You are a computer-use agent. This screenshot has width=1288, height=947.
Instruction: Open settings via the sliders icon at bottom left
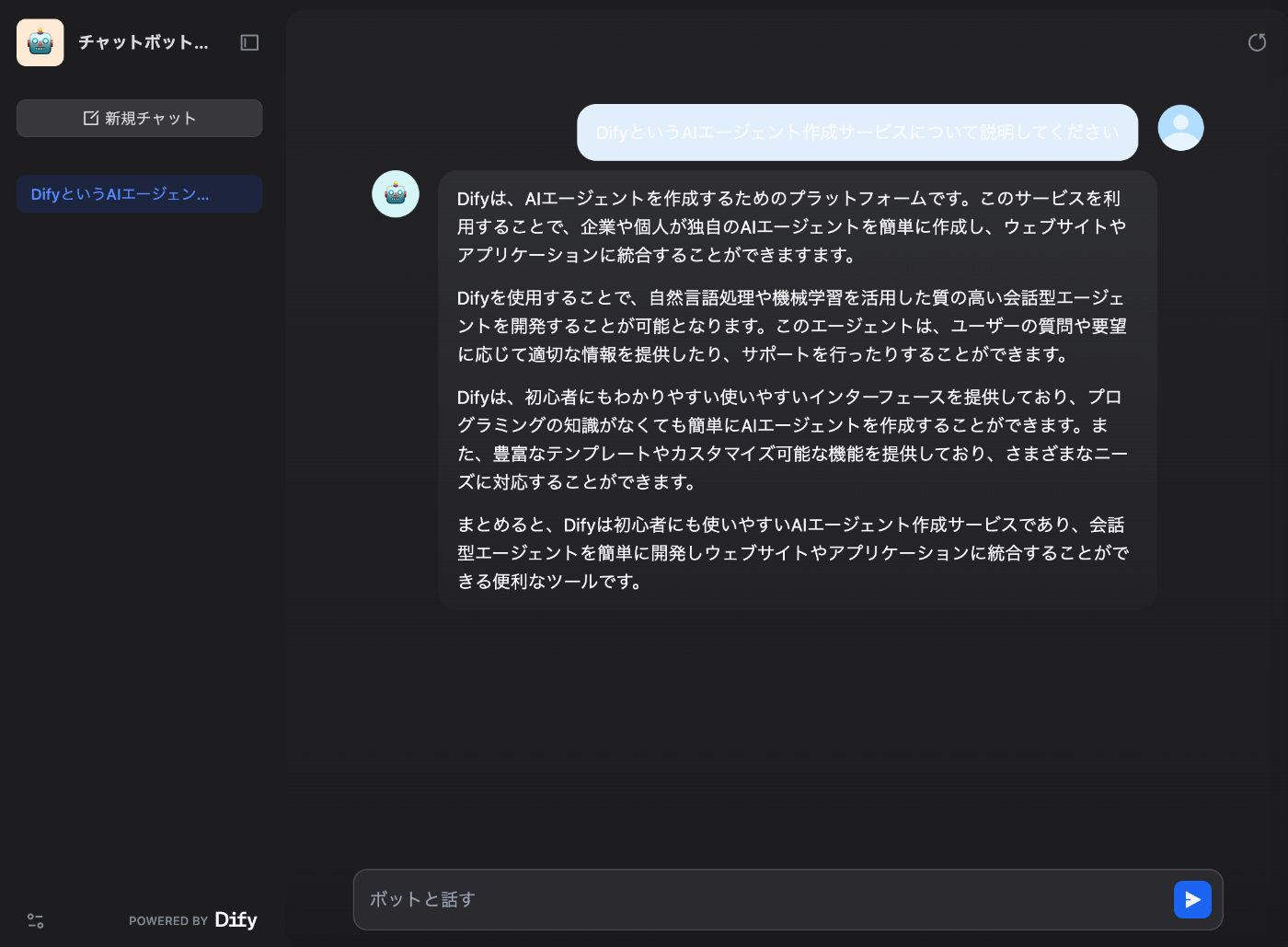pos(36,920)
